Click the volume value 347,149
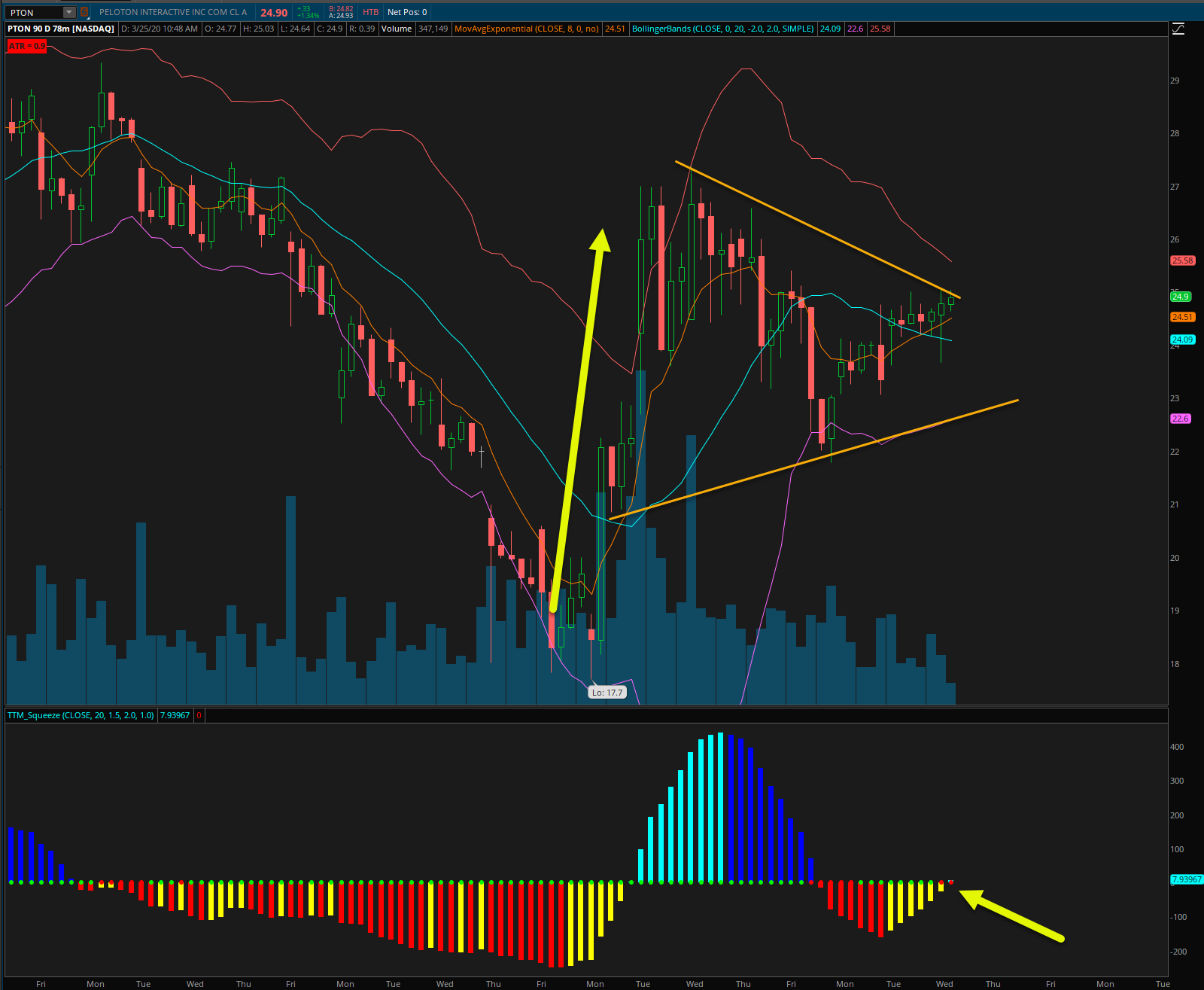The image size is (1204, 990). click(x=433, y=29)
